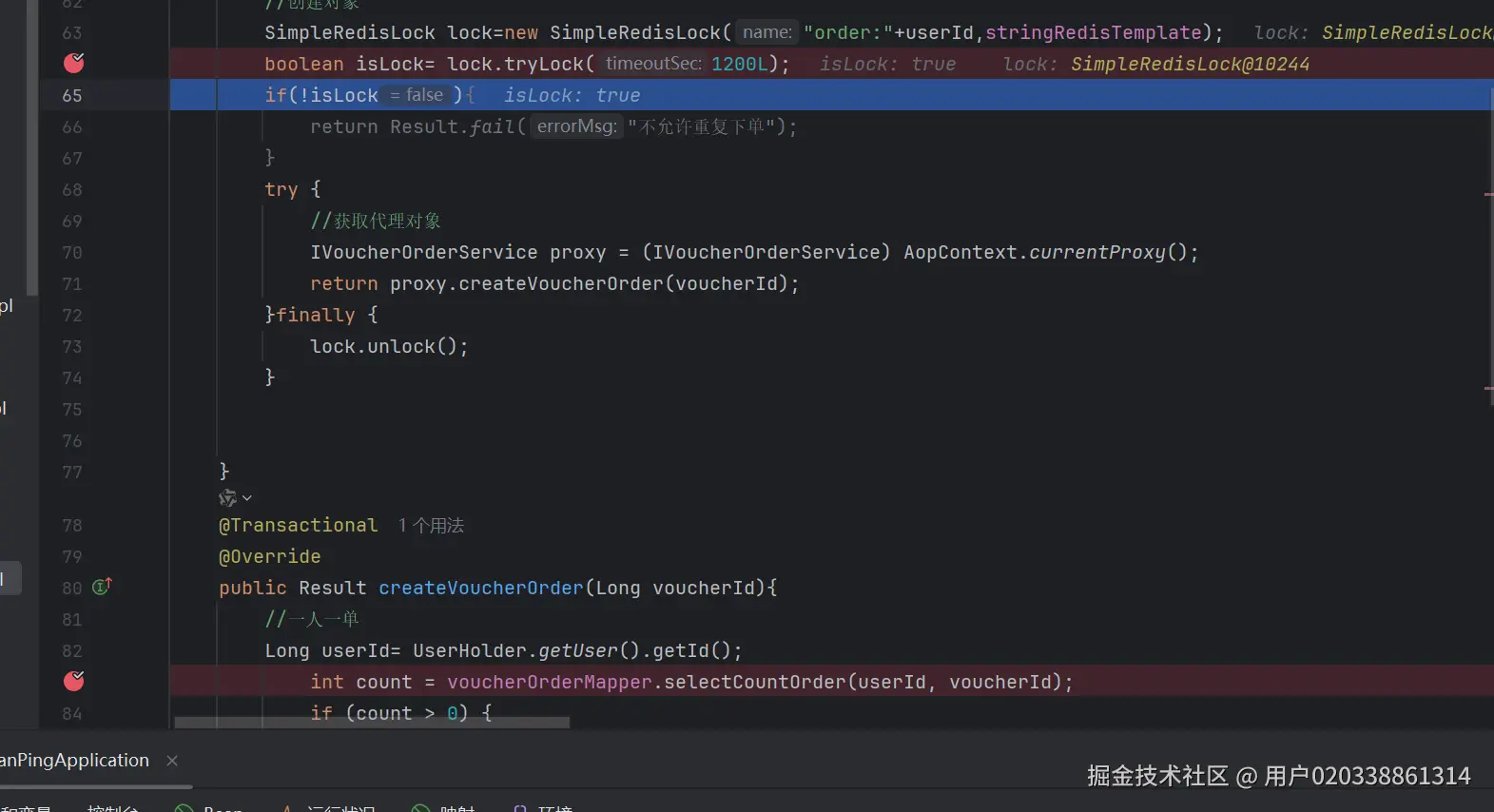Remove the breakpoint on the selectCountOrder line

pos(73,681)
